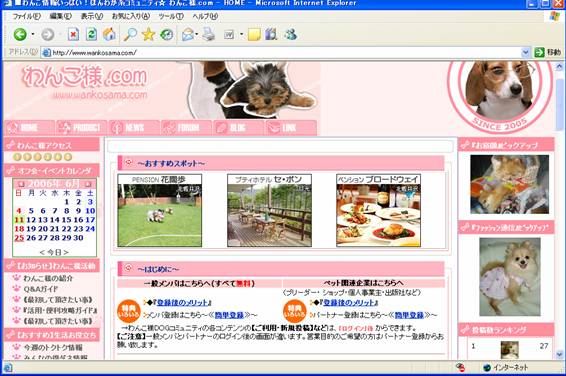This screenshot has width=566, height=376.
Task: Go to next month in calendar
Action: (x=88, y=184)
